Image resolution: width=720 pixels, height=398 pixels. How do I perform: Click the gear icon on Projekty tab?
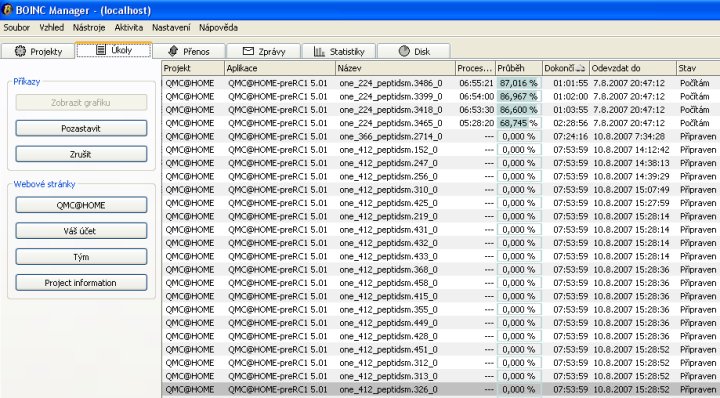tap(20, 51)
